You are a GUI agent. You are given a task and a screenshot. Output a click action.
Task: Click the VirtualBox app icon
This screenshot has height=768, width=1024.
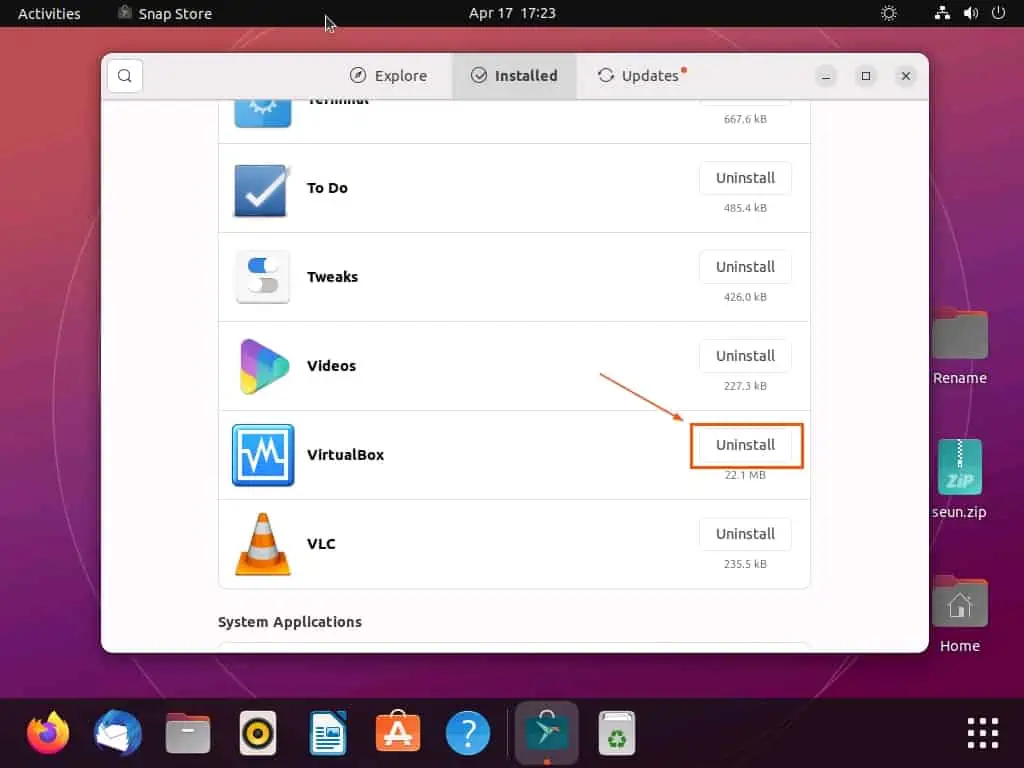263,455
